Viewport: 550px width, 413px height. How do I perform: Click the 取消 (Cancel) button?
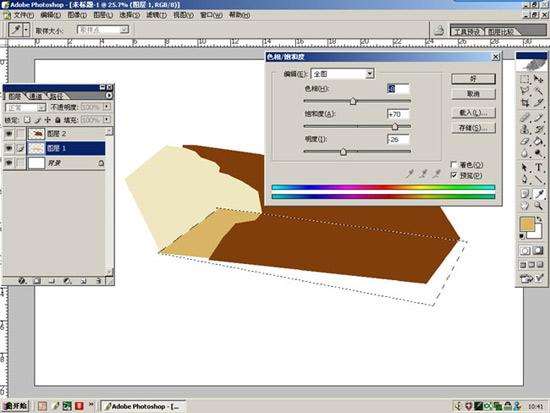point(473,94)
